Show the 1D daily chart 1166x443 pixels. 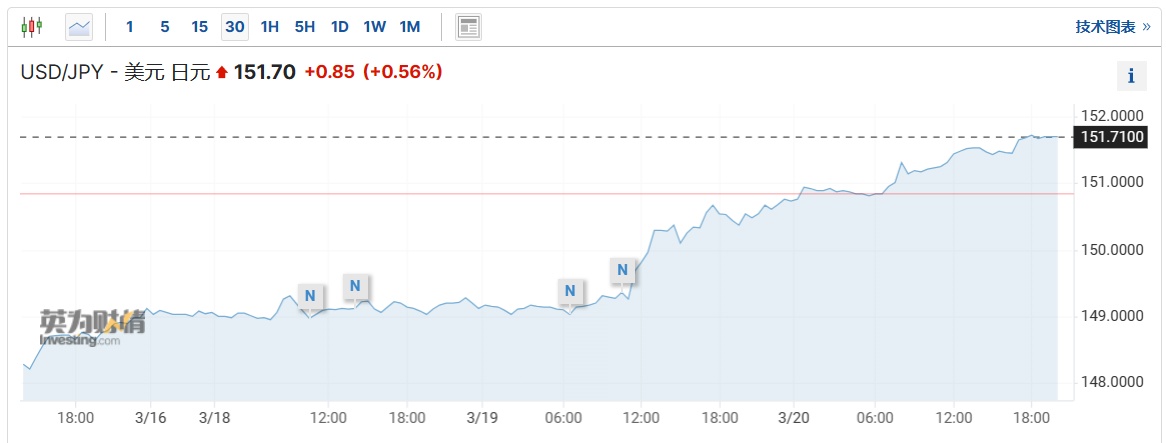click(x=340, y=27)
